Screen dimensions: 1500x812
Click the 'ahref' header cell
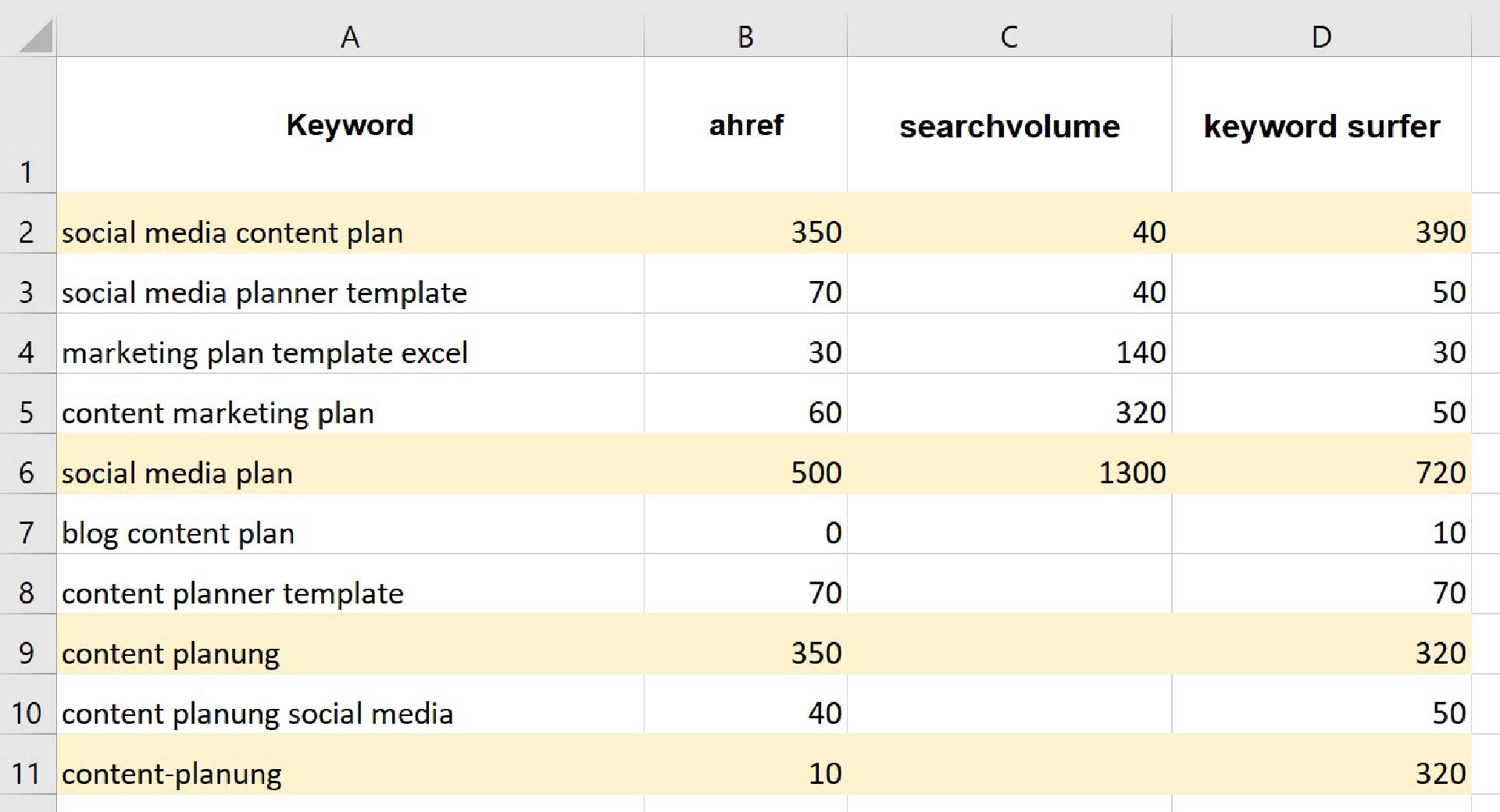tap(745, 125)
